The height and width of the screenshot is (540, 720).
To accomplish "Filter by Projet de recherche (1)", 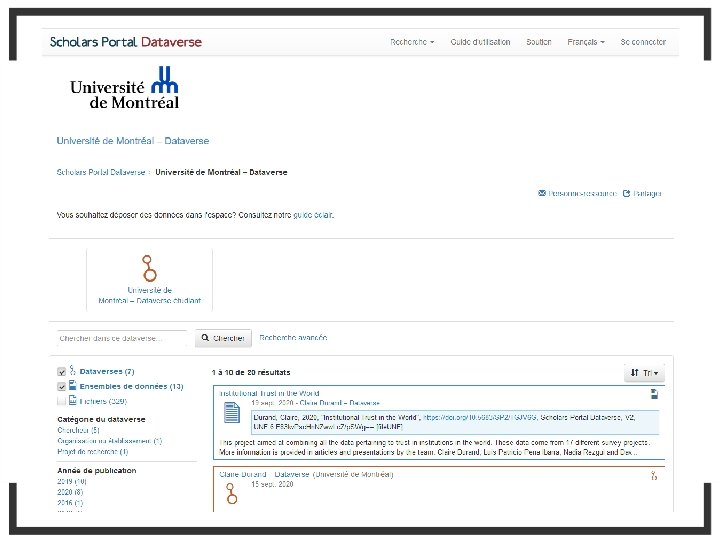I will click(92, 451).
